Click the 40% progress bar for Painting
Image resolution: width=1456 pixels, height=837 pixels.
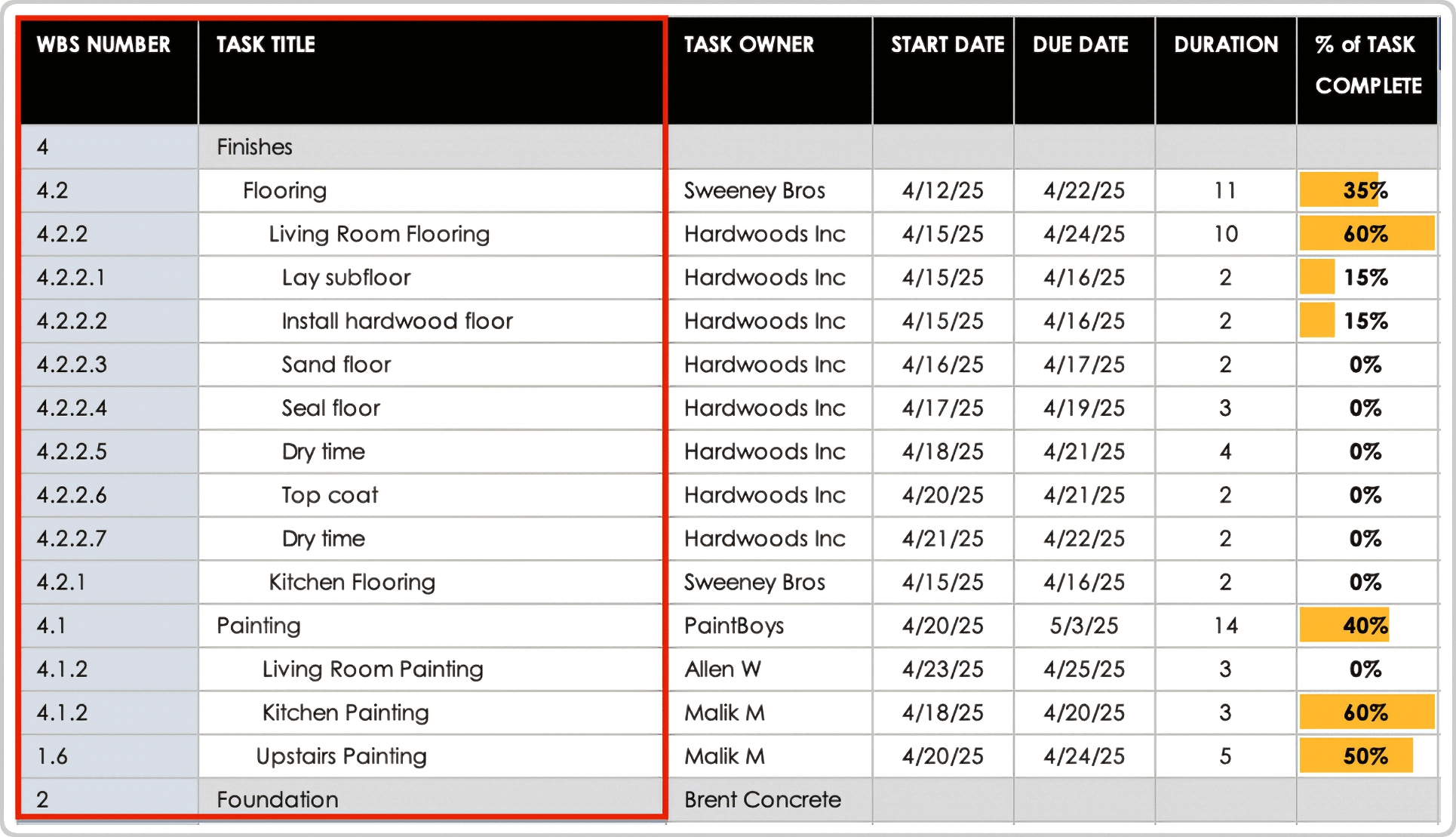pyautogui.click(x=1346, y=625)
